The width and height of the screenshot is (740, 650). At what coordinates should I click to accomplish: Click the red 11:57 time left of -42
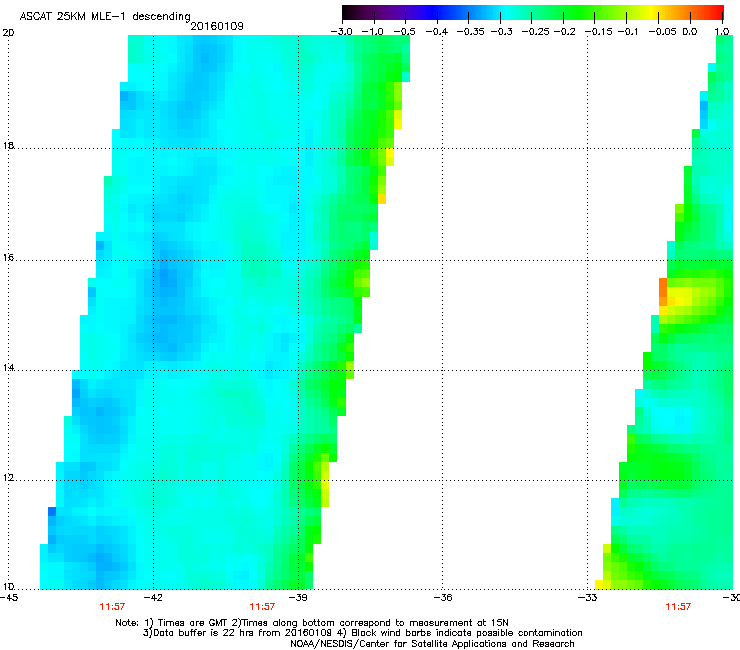click(112, 607)
